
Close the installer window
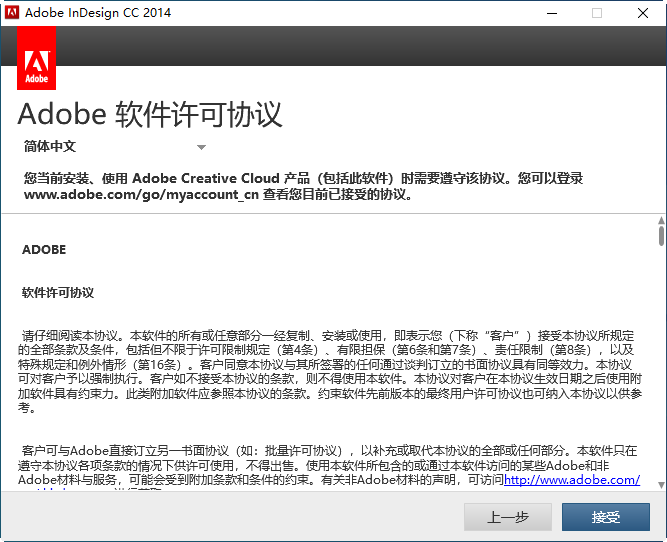[643, 13]
